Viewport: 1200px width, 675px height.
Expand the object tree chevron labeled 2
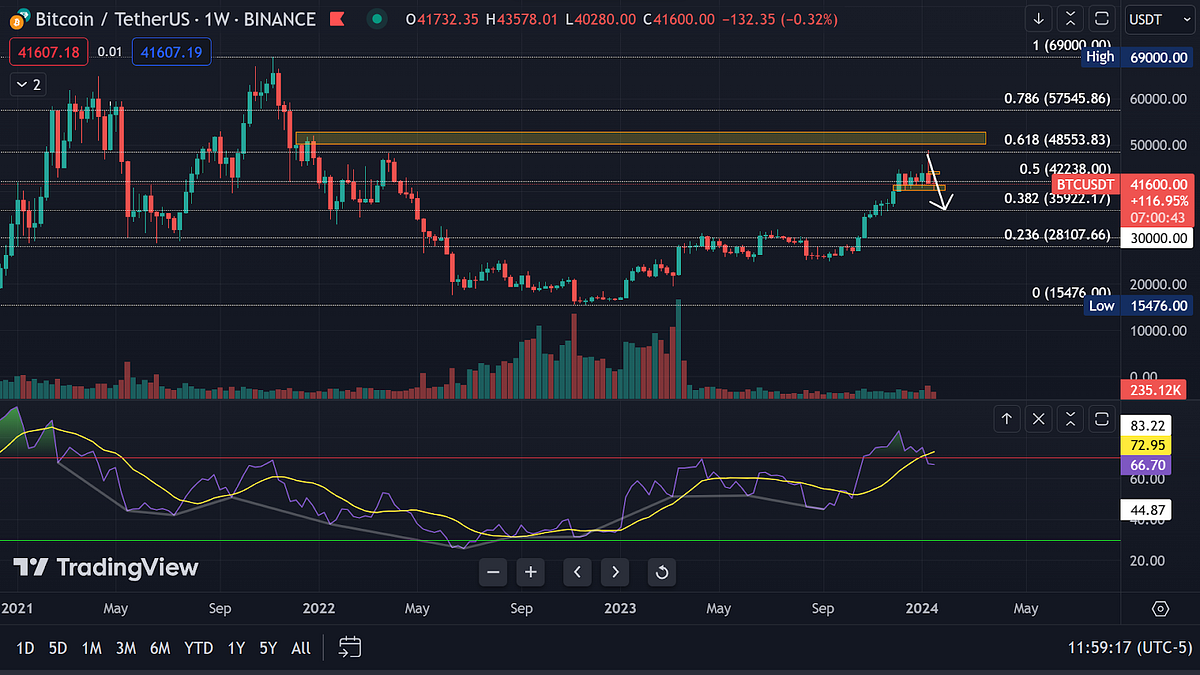pos(26,84)
